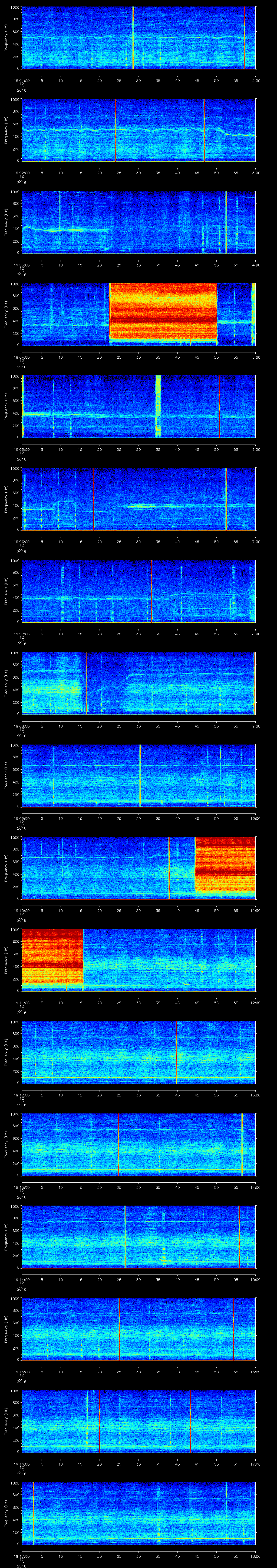Click the spectrogram panel starting at 19:07:00
The width and height of the screenshot is (277, 1568).
[138, 591]
